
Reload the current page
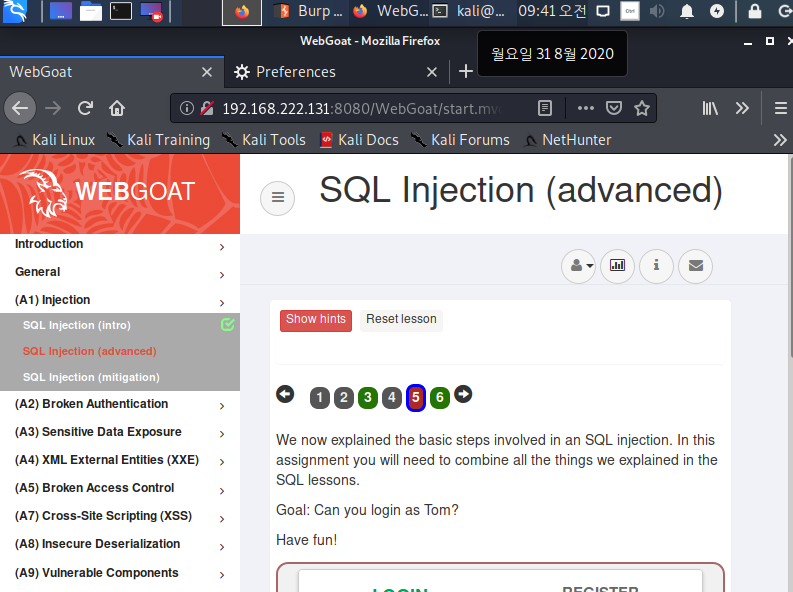click(85, 108)
